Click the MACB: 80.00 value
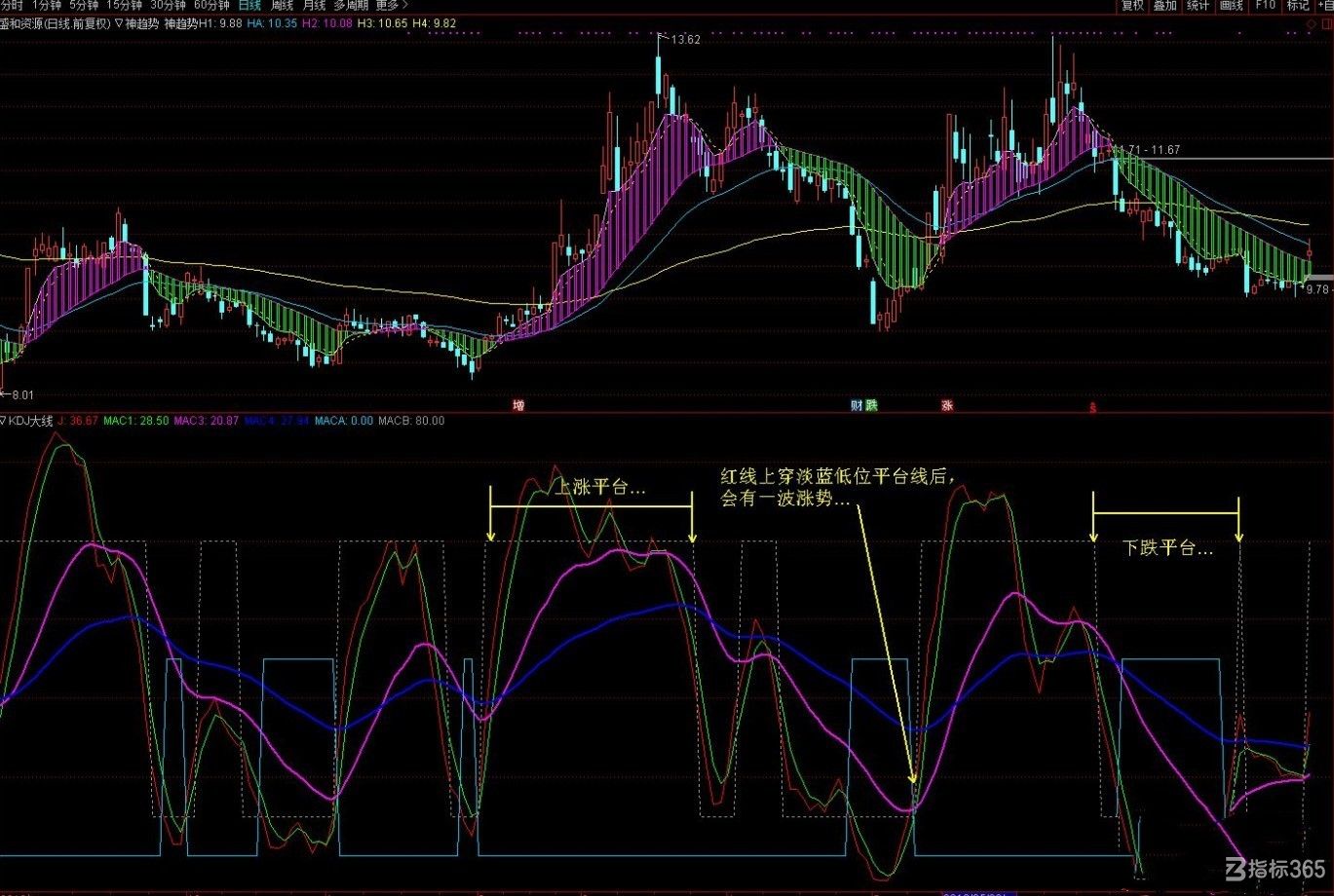Viewport: 1334px width, 896px height. [x=411, y=421]
